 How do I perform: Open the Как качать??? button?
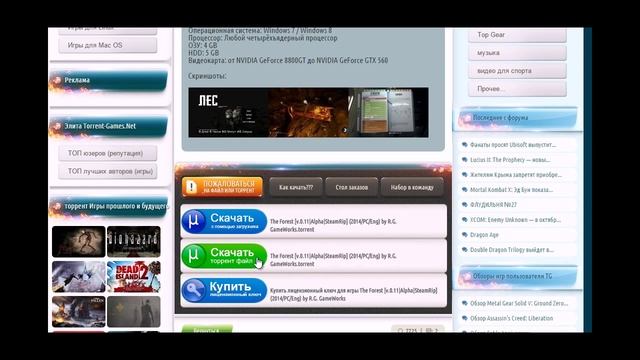(x=296, y=187)
